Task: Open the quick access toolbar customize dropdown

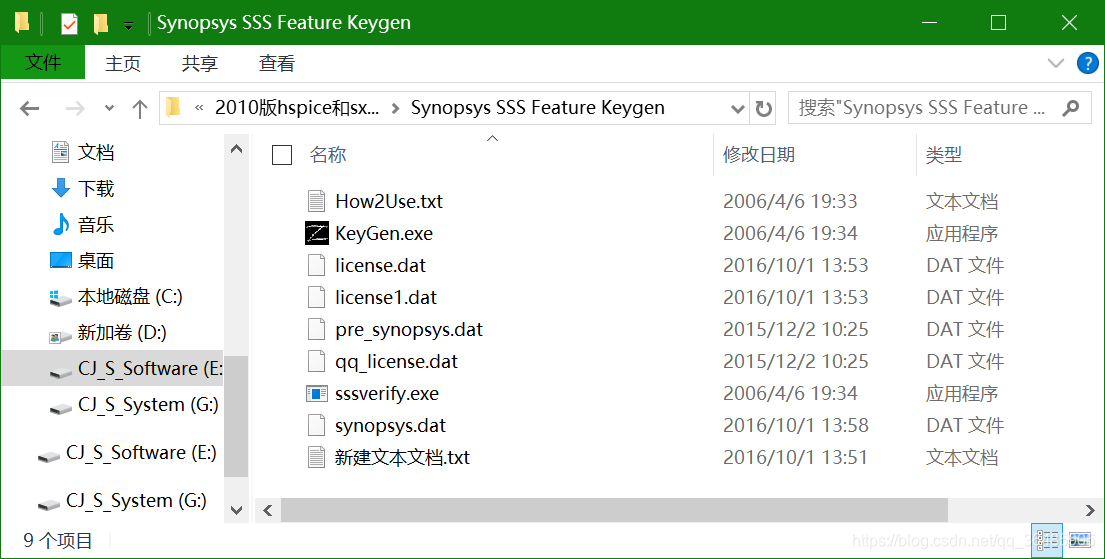Action: click(x=128, y=26)
